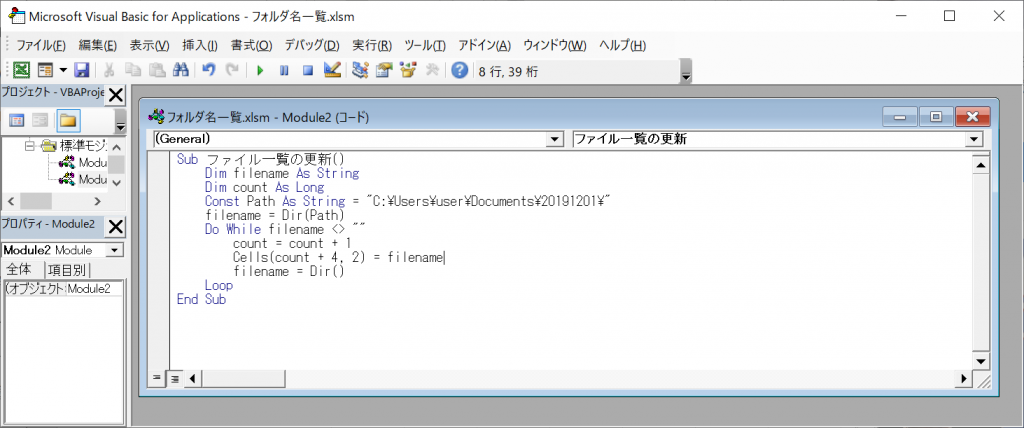
Task: Click the Cut scissors icon
Action: (x=110, y=71)
